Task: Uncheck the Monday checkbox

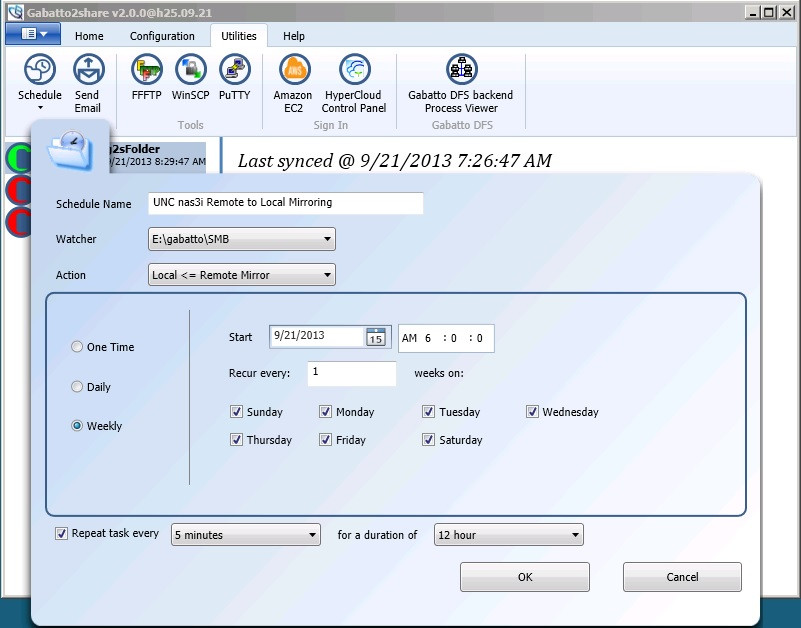Action: (325, 412)
